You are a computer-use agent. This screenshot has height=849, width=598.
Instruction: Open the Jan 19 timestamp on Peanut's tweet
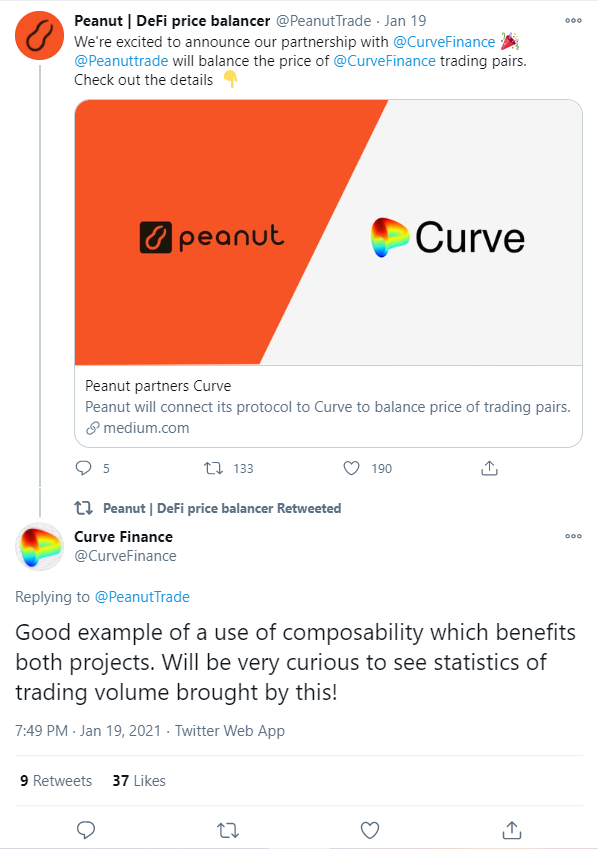pos(403,19)
